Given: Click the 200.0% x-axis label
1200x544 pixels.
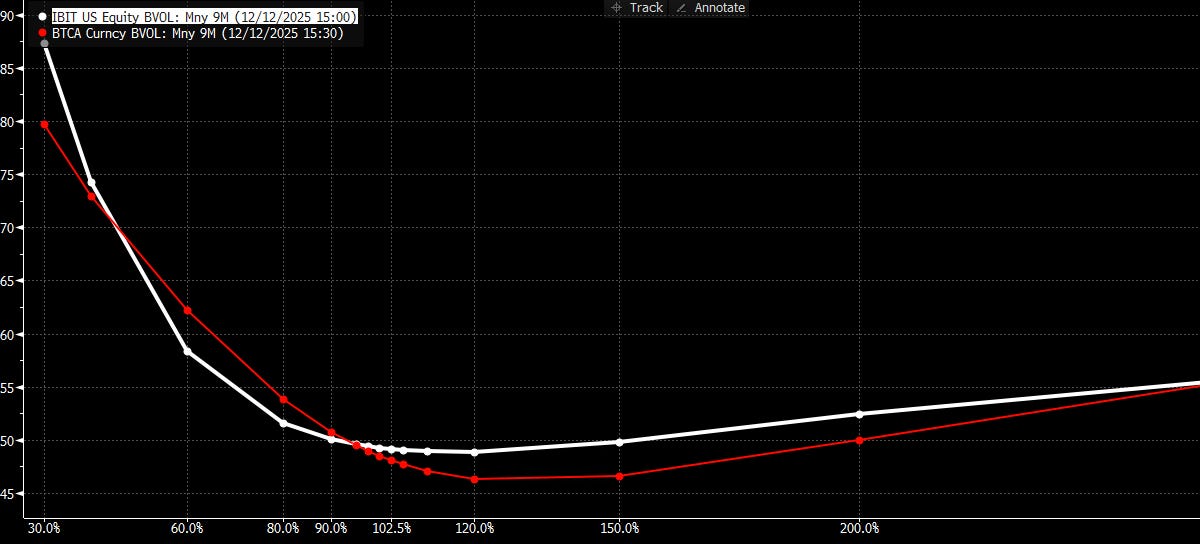Looking at the screenshot, I should (859, 528).
